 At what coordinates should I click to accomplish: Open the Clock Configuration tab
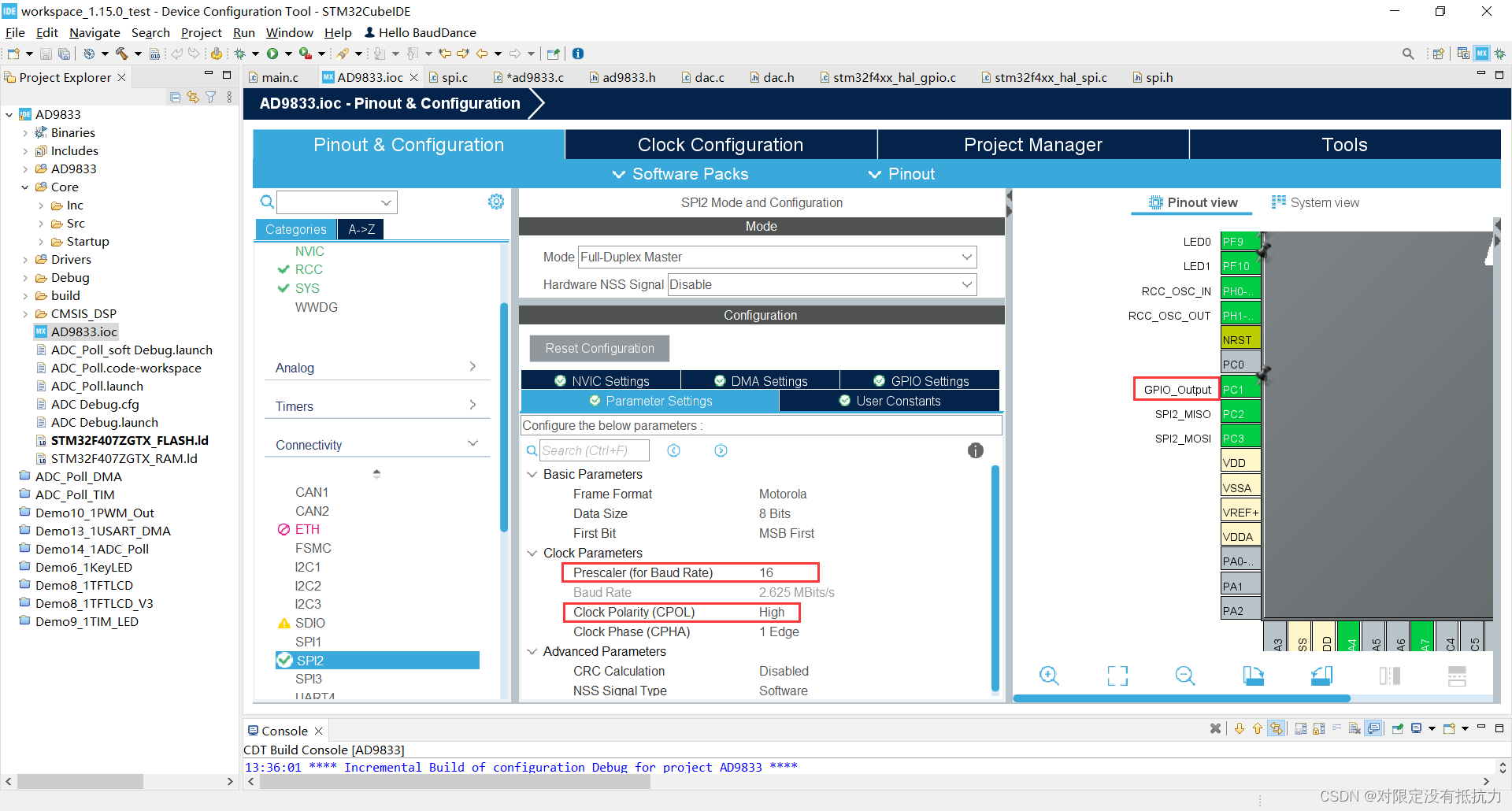click(721, 145)
